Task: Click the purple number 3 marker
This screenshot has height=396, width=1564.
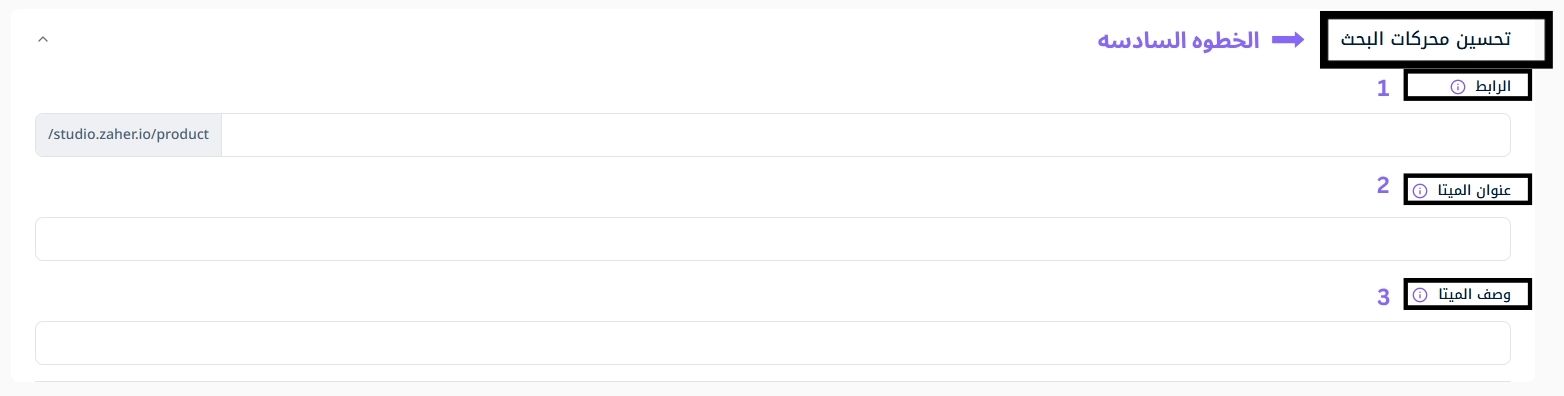Action: coord(1383,297)
